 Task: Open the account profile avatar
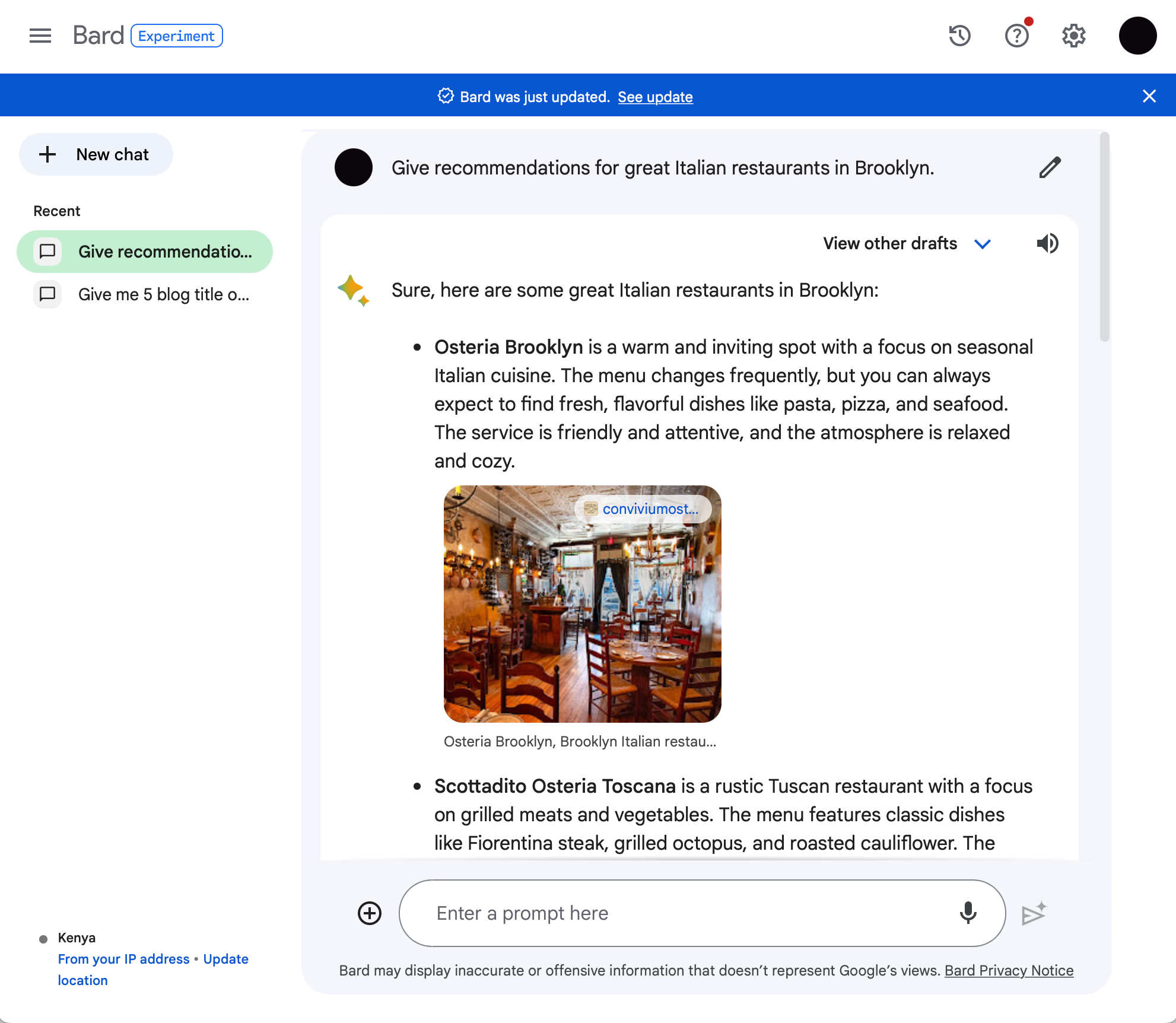point(1137,36)
